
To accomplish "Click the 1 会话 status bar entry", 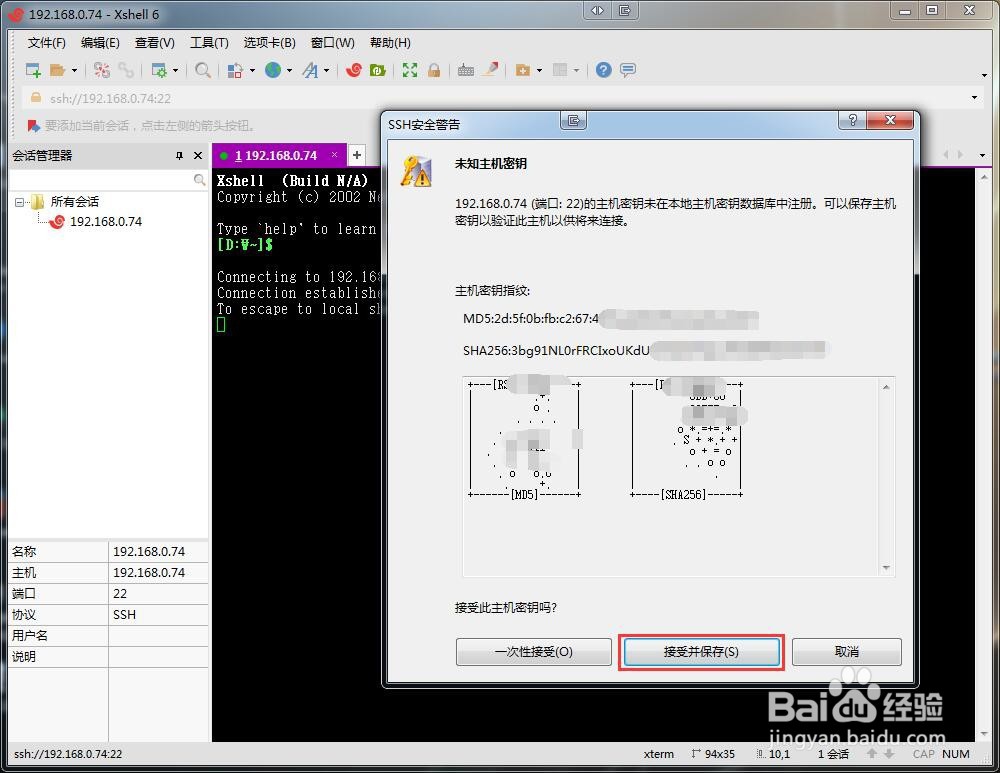I will click(833, 754).
